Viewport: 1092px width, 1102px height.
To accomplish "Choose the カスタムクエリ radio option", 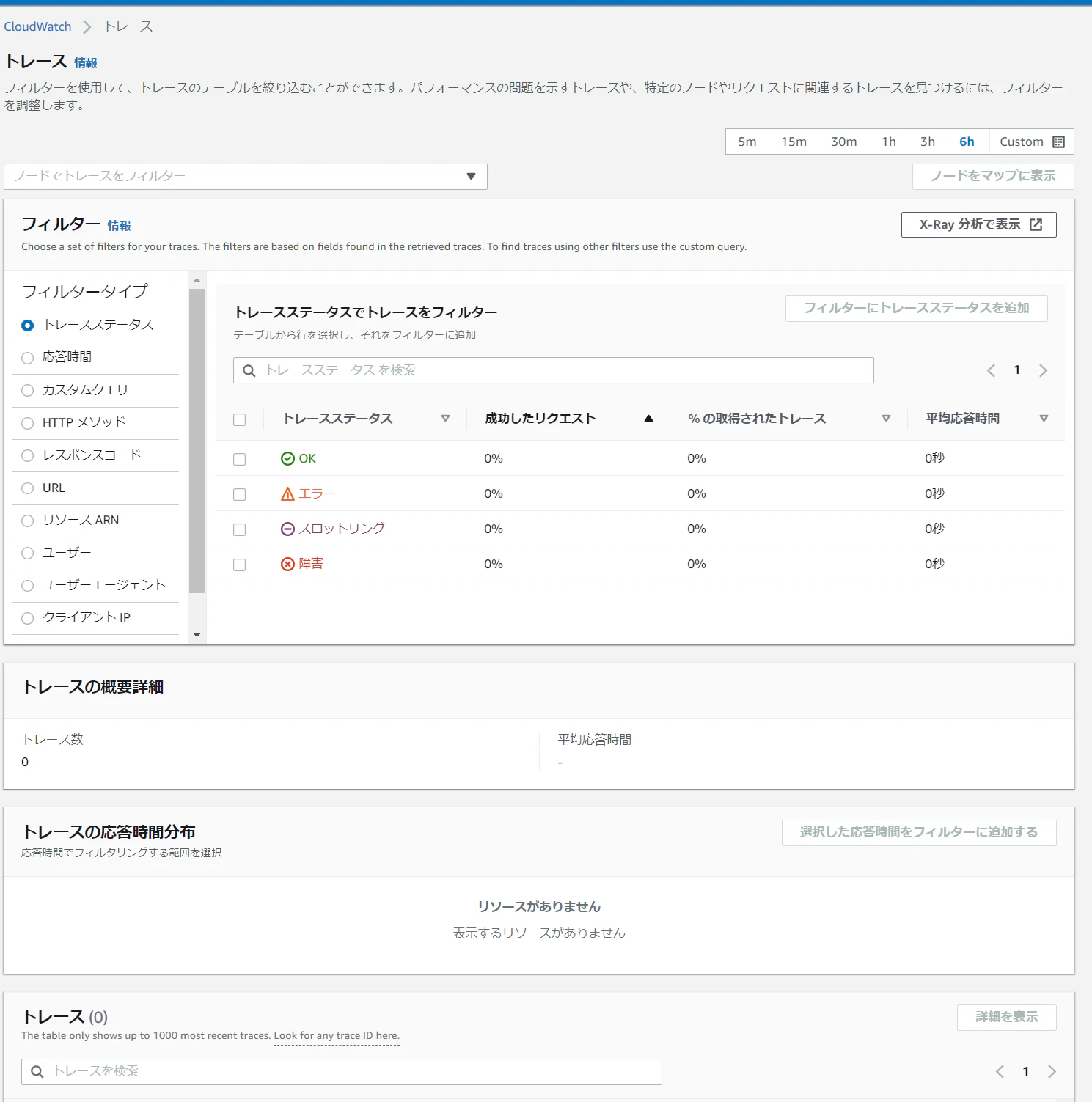I will (x=27, y=390).
